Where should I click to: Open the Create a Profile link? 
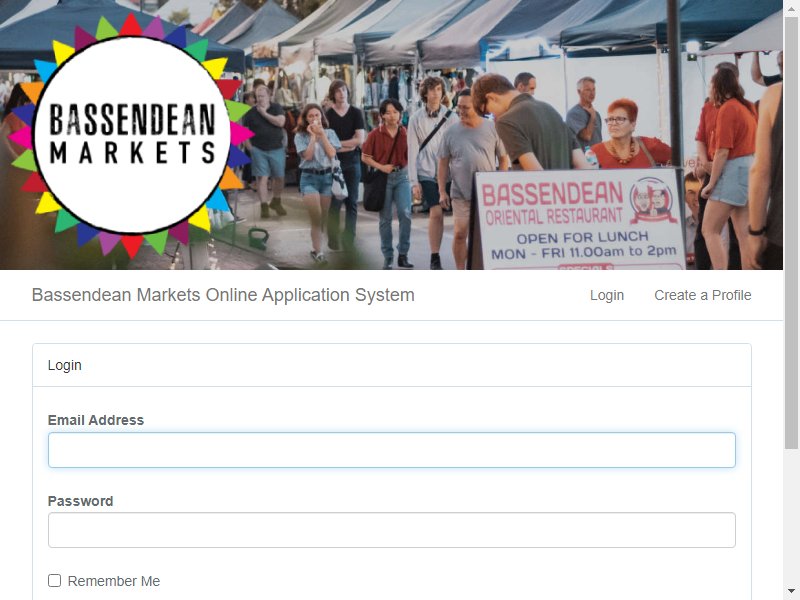703,295
